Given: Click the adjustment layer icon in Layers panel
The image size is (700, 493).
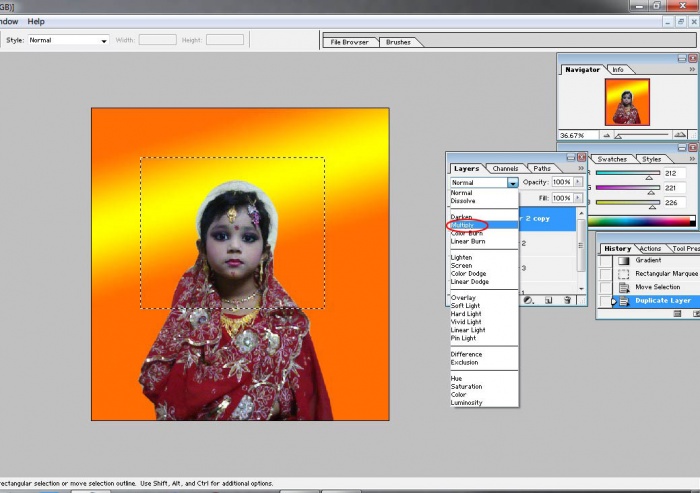Looking at the screenshot, I should pos(530,299).
